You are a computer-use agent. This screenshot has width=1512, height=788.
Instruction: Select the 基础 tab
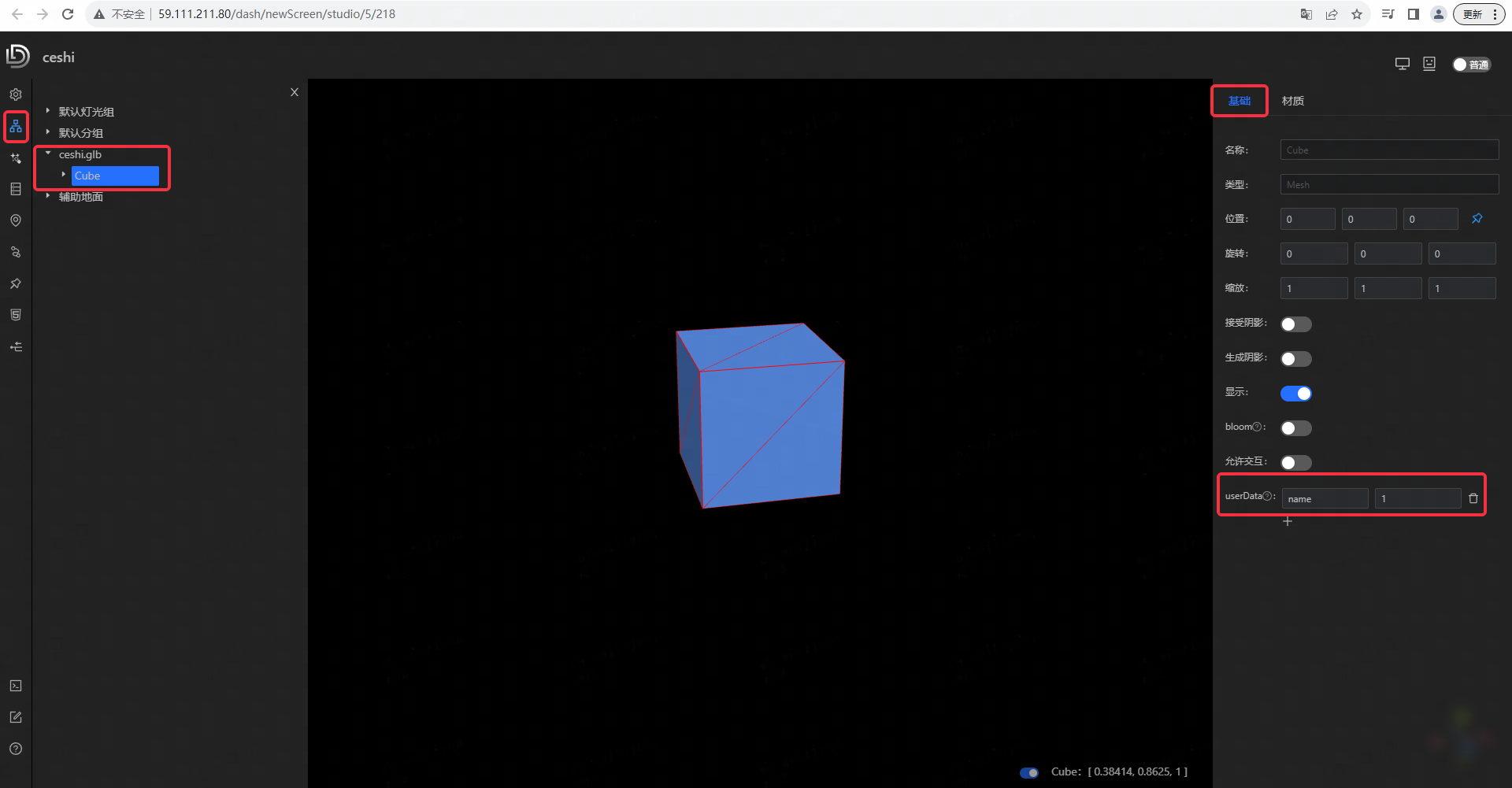click(1239, 101)
